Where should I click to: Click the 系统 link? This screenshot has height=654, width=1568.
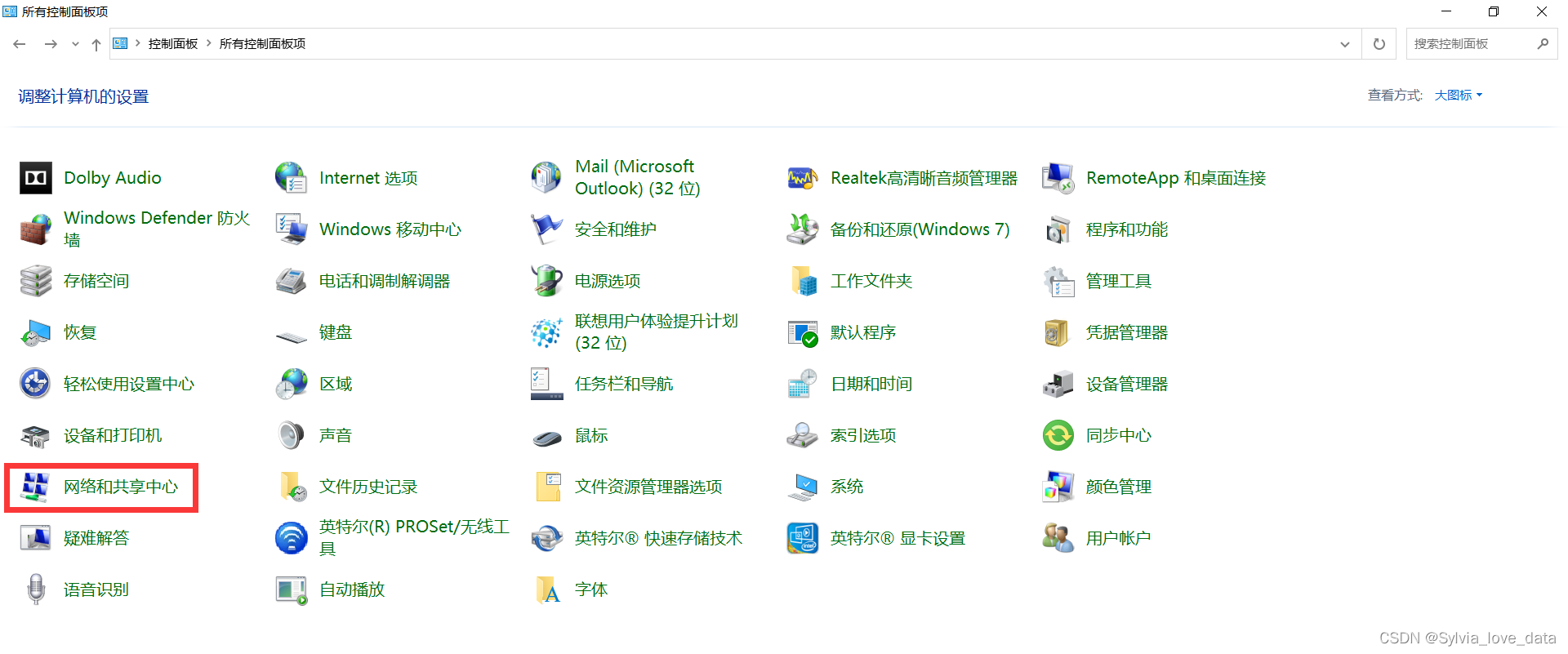point(847,487)
